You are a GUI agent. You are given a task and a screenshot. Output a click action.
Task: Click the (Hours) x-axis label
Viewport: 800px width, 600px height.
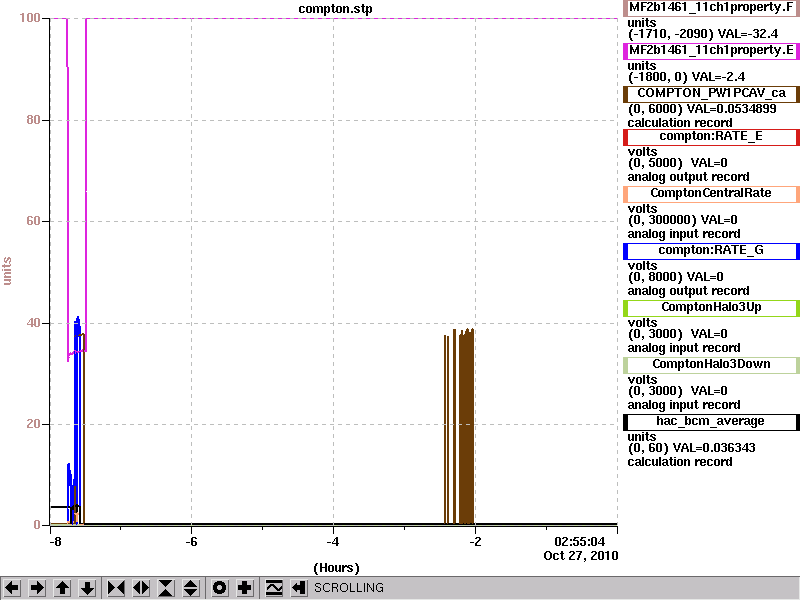tap(336, 568)
